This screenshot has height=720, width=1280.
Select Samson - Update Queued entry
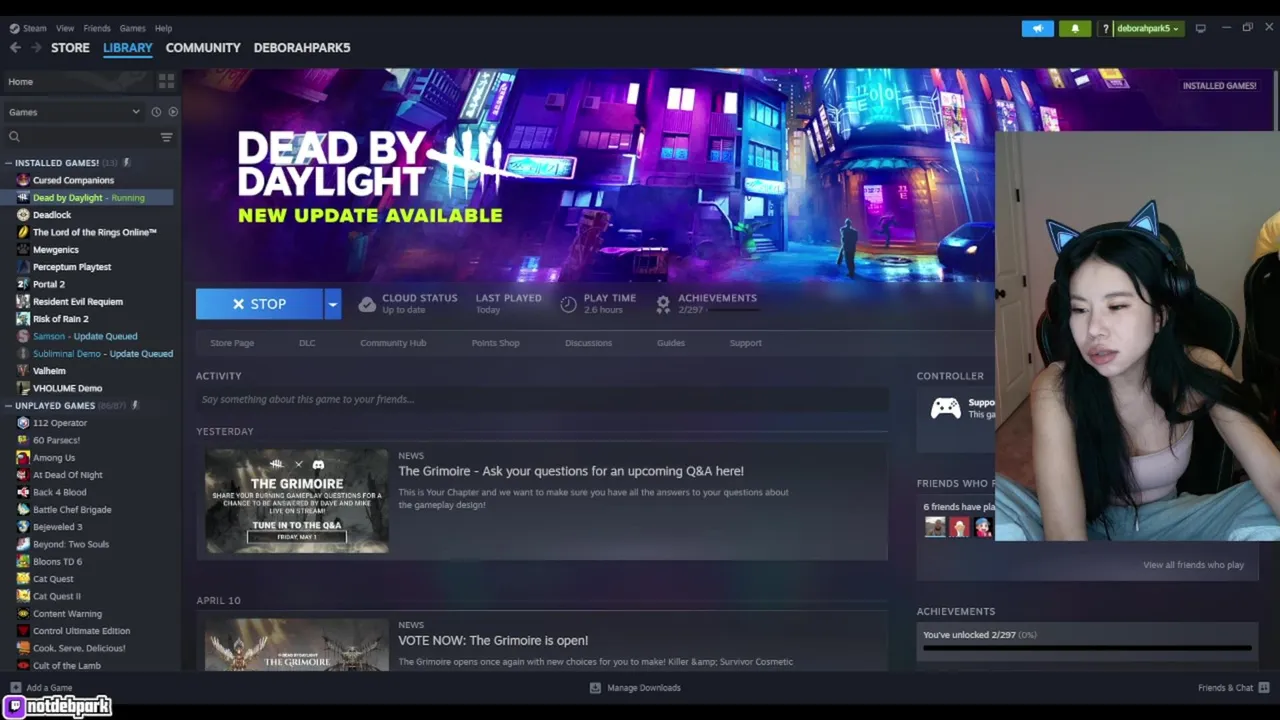[x=85, y=336]
